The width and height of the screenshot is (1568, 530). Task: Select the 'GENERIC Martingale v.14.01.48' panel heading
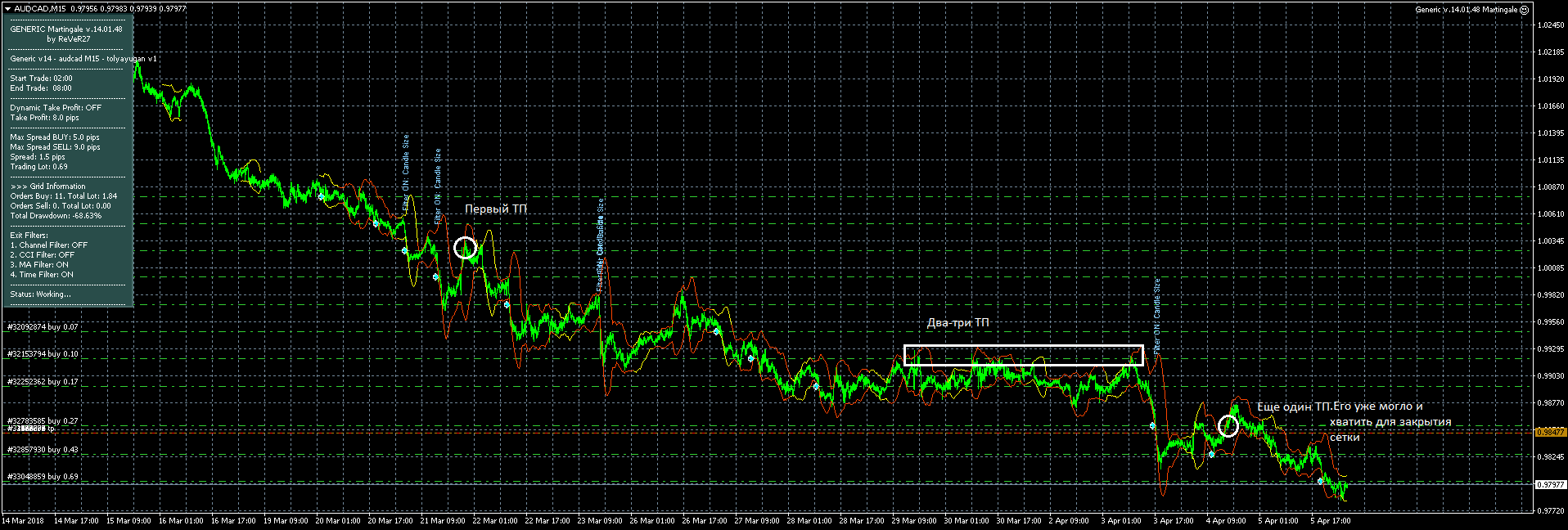[x=66, y=29]
